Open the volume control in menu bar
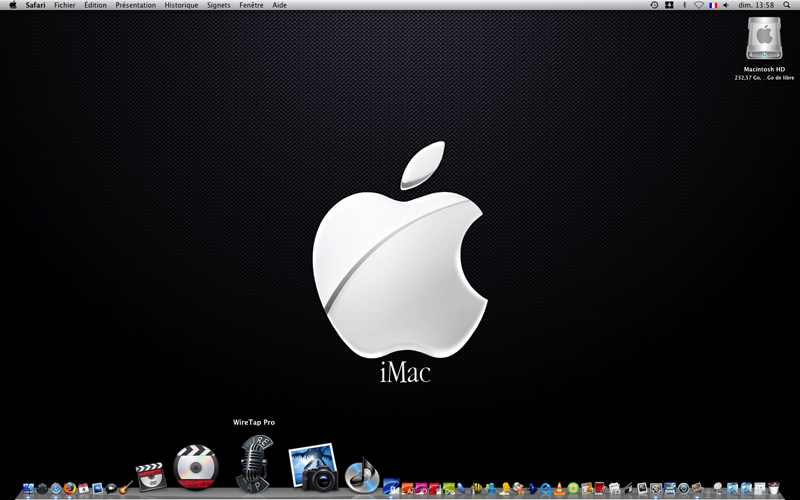This screenshot has width=800, height=500. (726, 5)
